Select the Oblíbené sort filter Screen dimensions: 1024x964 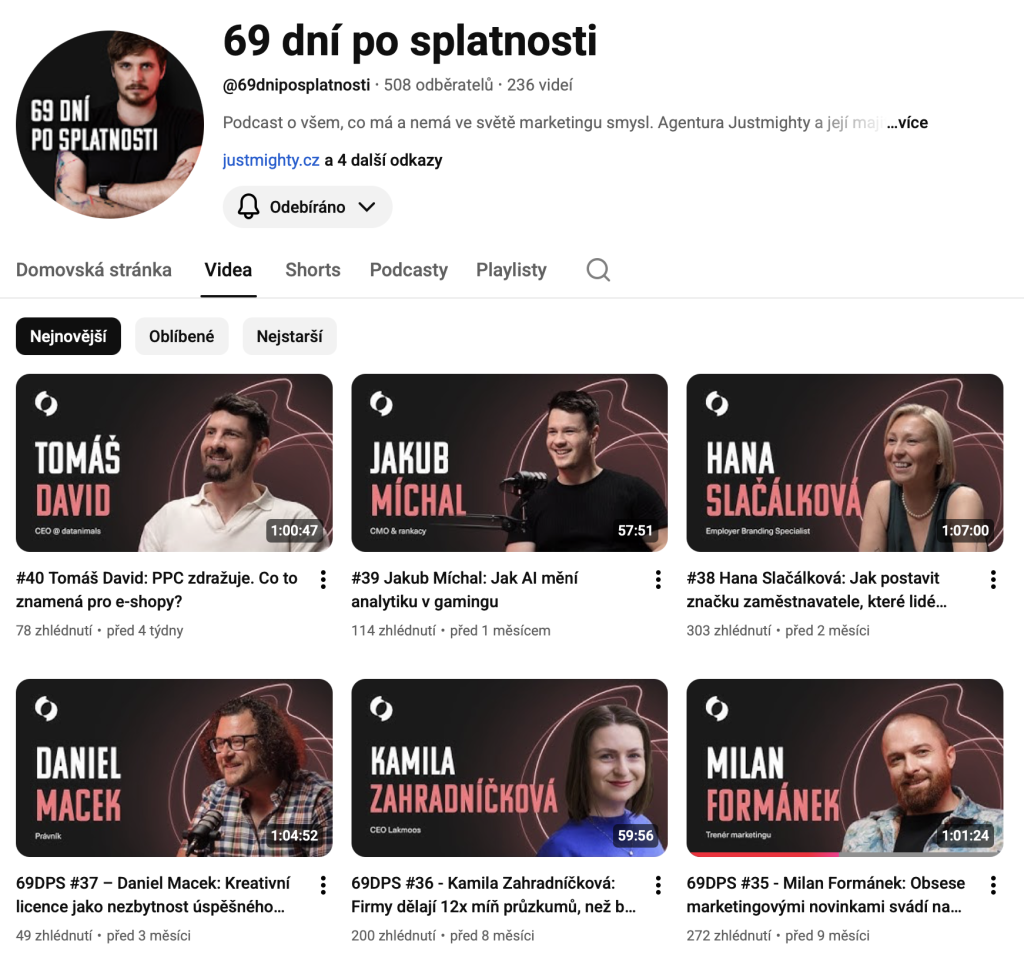pos(182,336)
